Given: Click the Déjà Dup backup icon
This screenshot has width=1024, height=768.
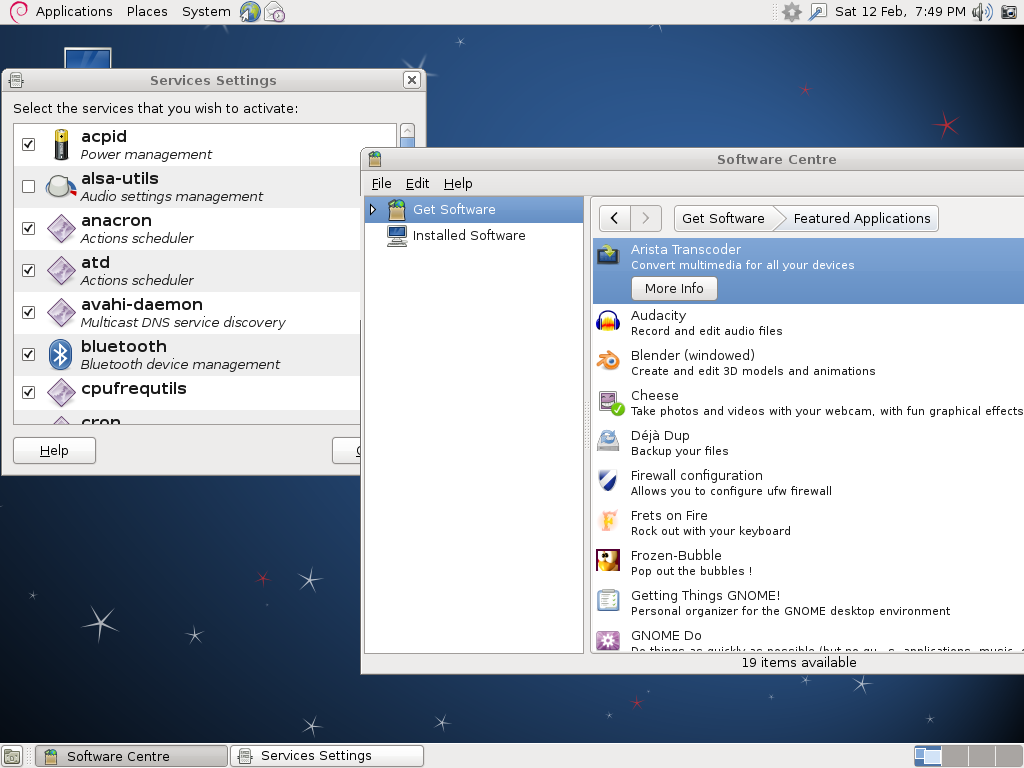Looking at the screenshot, I should 608,441.
